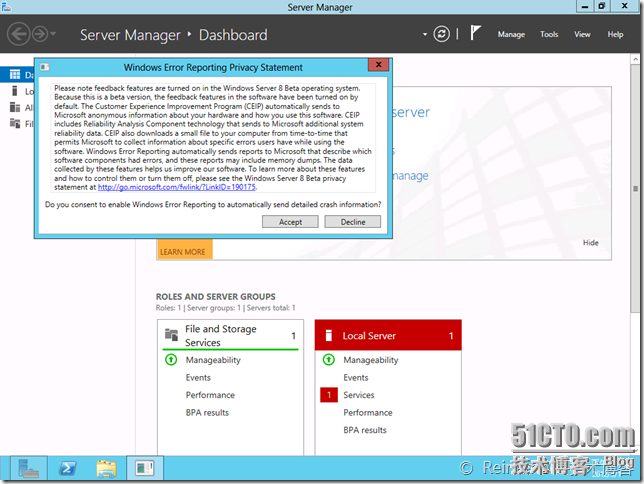Click the vertical scrollbar thumb
Image resolution: width=644 pixels, height=484 pixels.
[635, 189]
